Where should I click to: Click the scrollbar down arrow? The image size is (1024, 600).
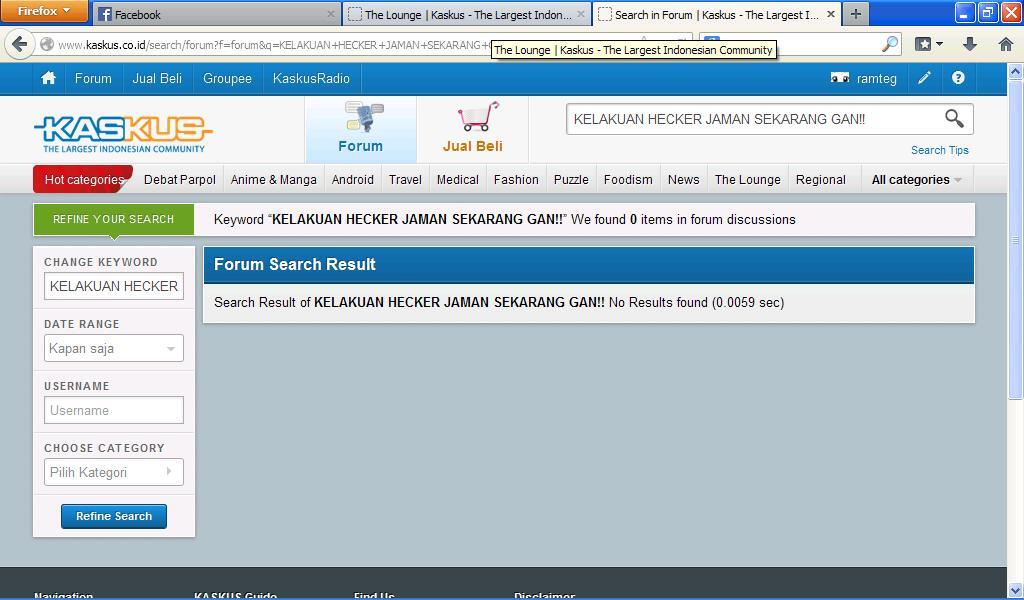(1016, 590)
